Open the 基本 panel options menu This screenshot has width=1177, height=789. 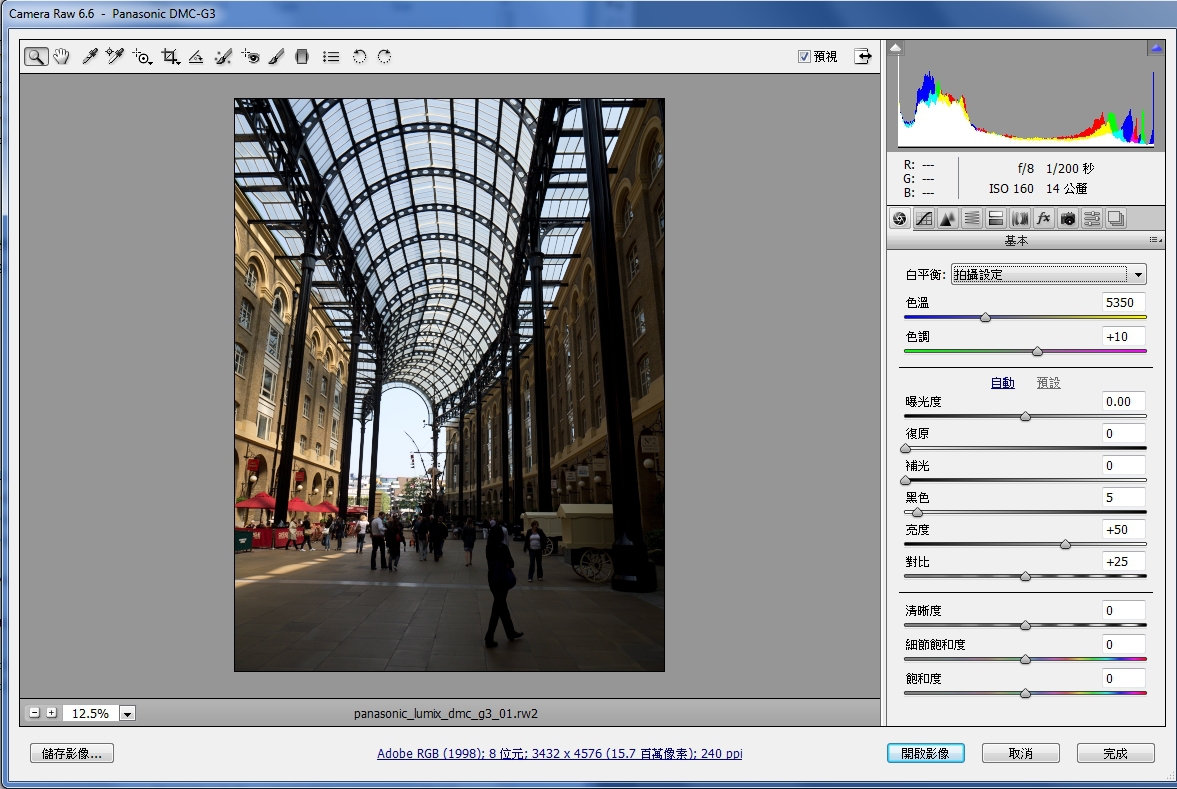pos(1155,240)
